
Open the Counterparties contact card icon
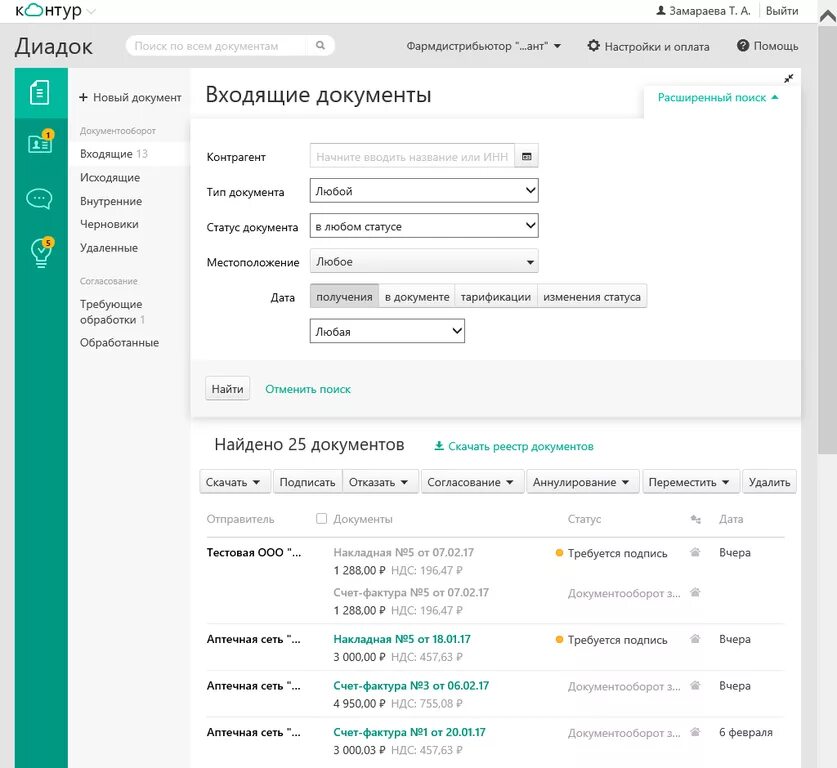click(x=41, y=142)
